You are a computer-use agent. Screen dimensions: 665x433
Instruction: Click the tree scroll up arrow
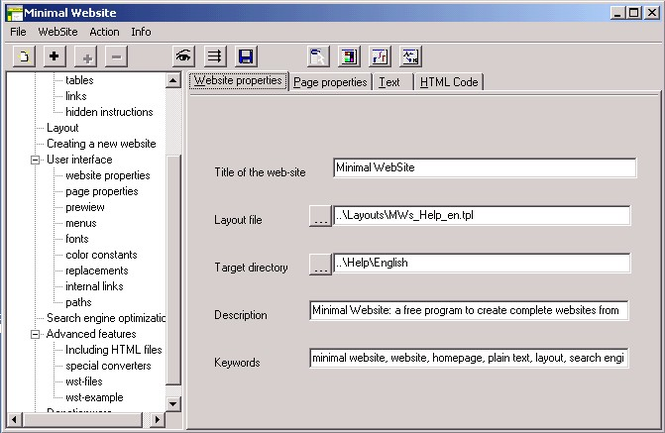[173, 80]
